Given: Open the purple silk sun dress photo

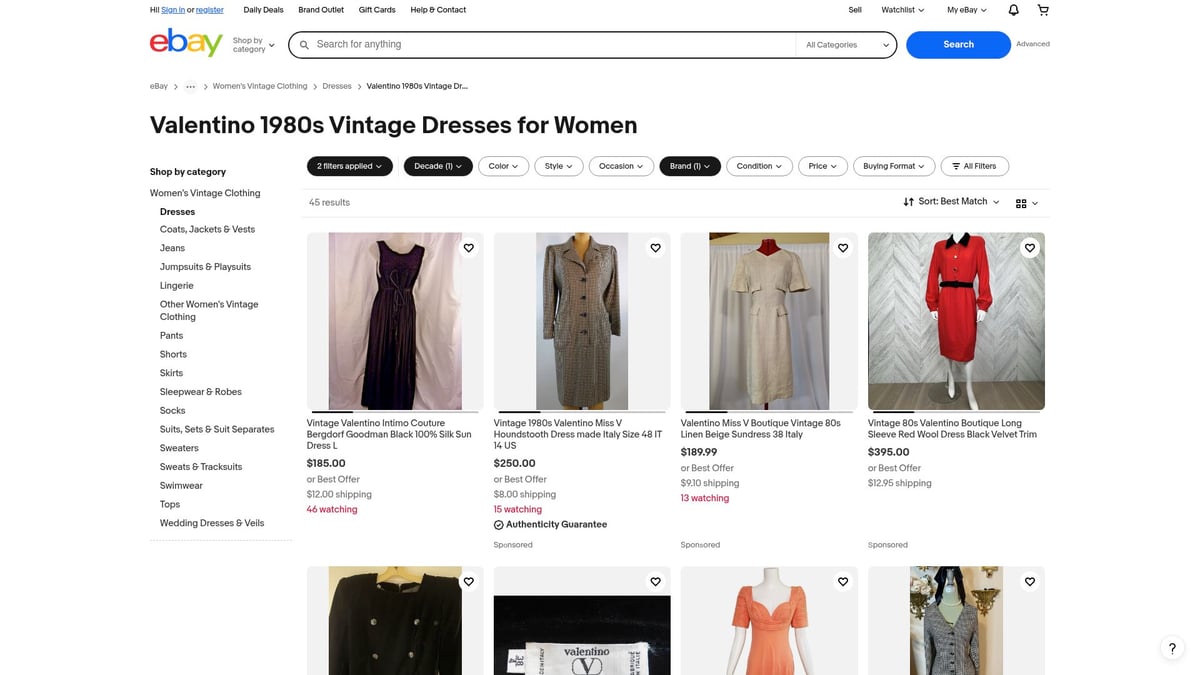Looking at the screenshot, I should 395,321.
